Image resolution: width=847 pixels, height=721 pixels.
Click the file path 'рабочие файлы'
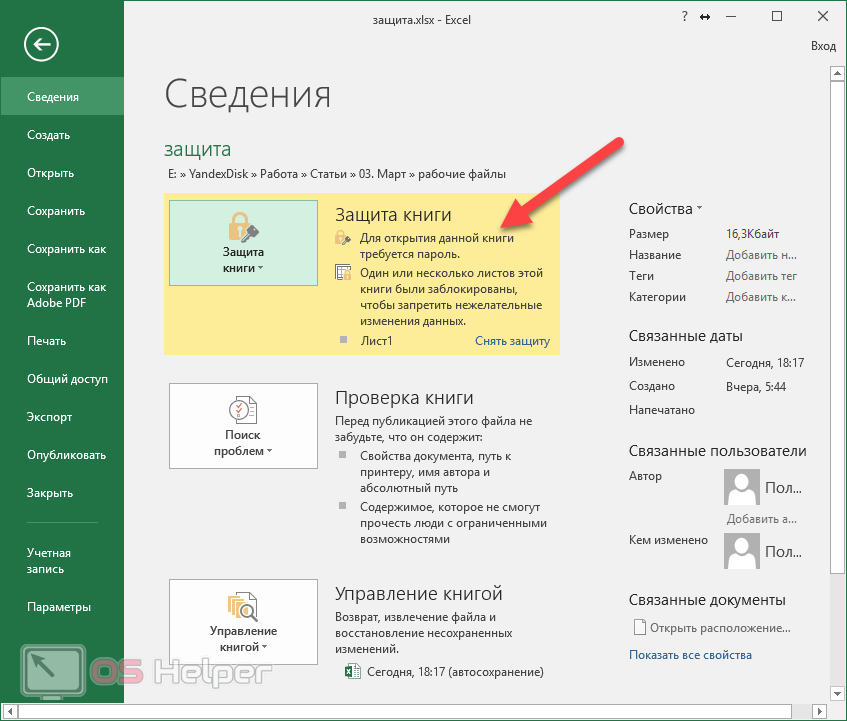point(462,174)
